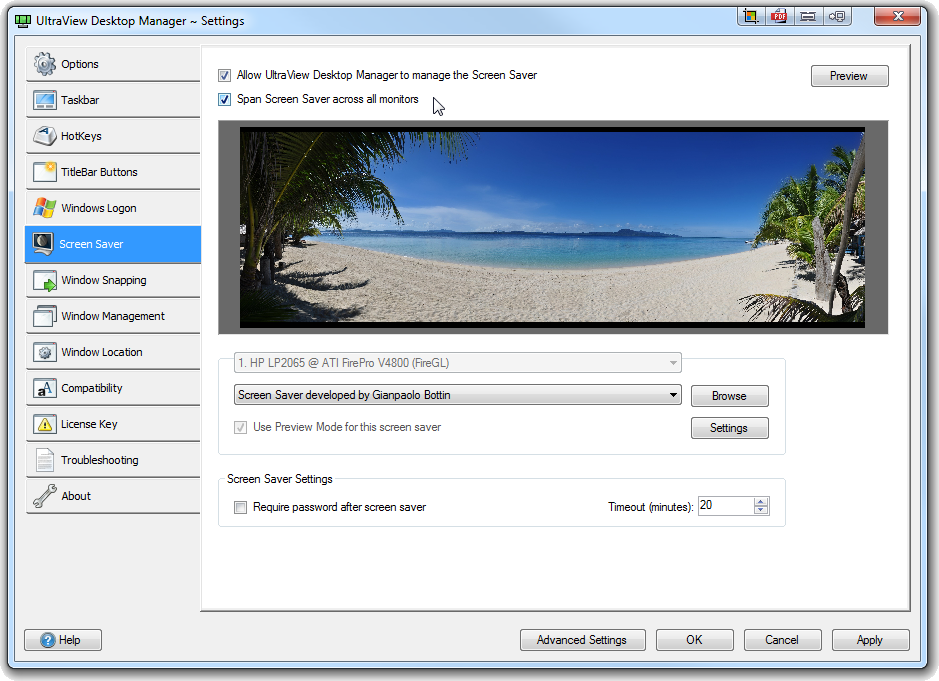Open the Window Location page

point(113,352)
